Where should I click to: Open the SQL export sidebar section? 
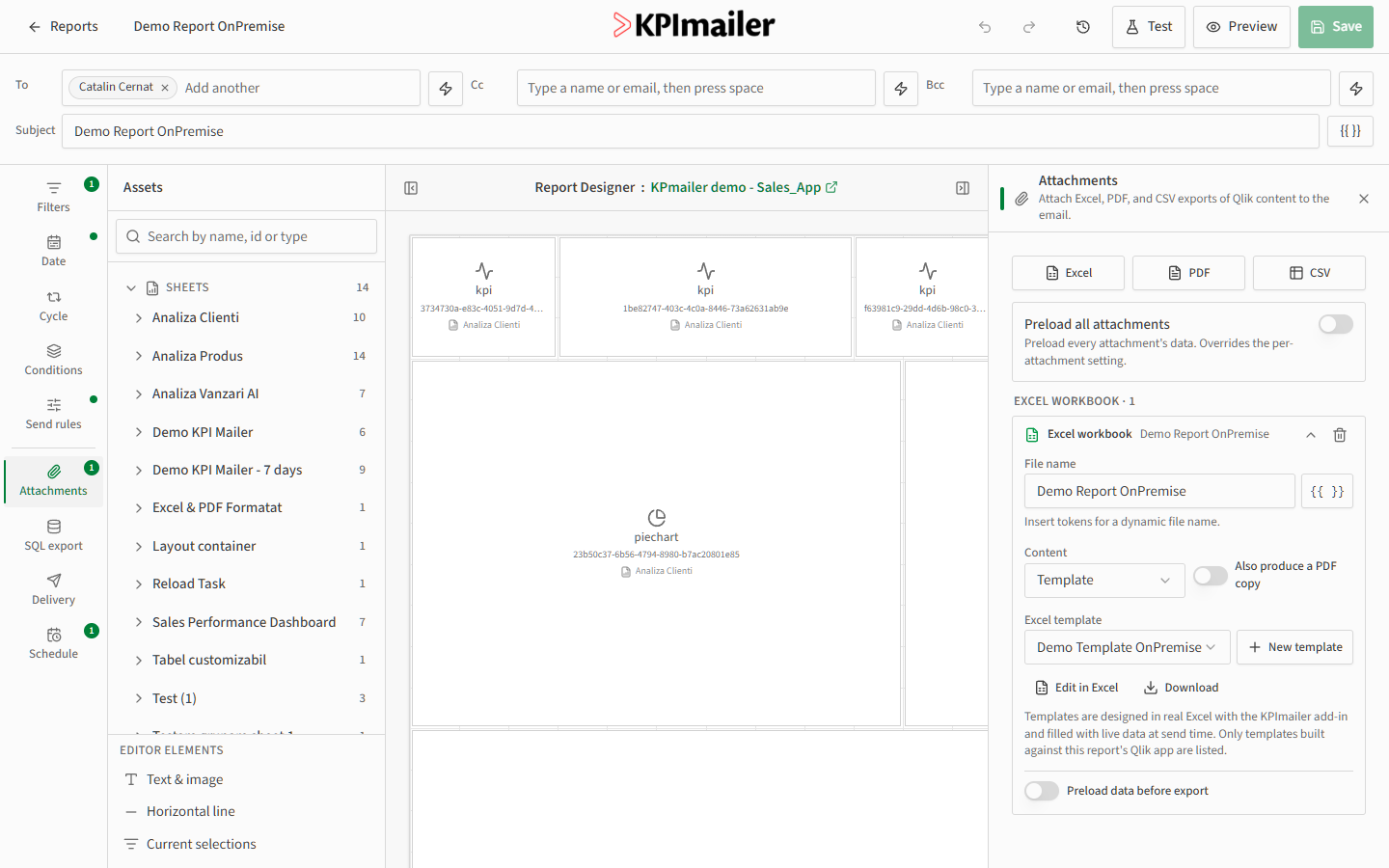click(54, 534)
